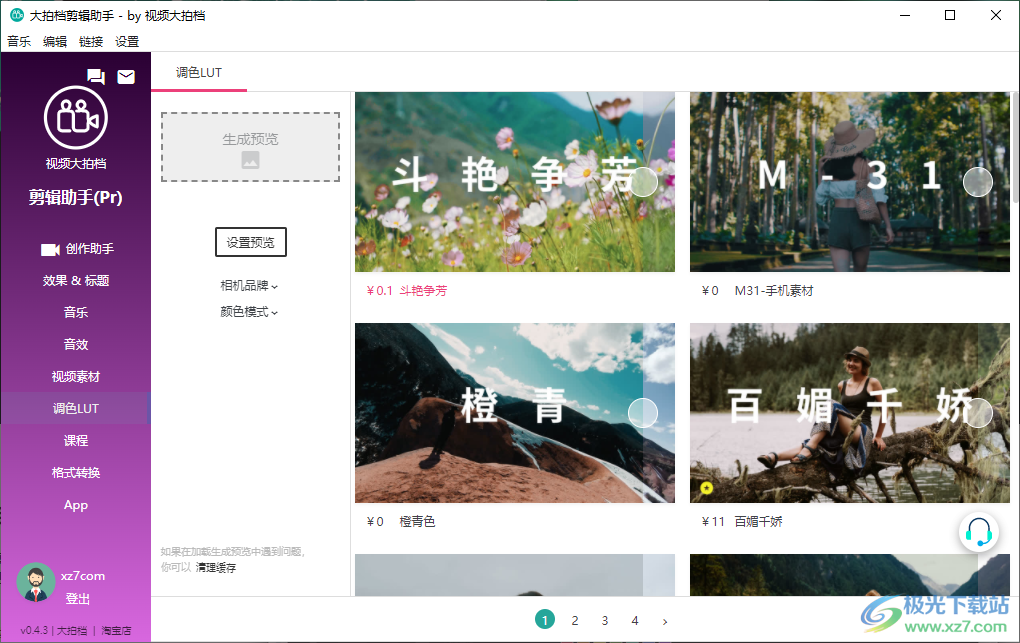Image resolution: width=1020 pixels, height=643 pixels.
Task: Open the 百媚千娇 LUT thumbnail
Action: pos(850,413)
